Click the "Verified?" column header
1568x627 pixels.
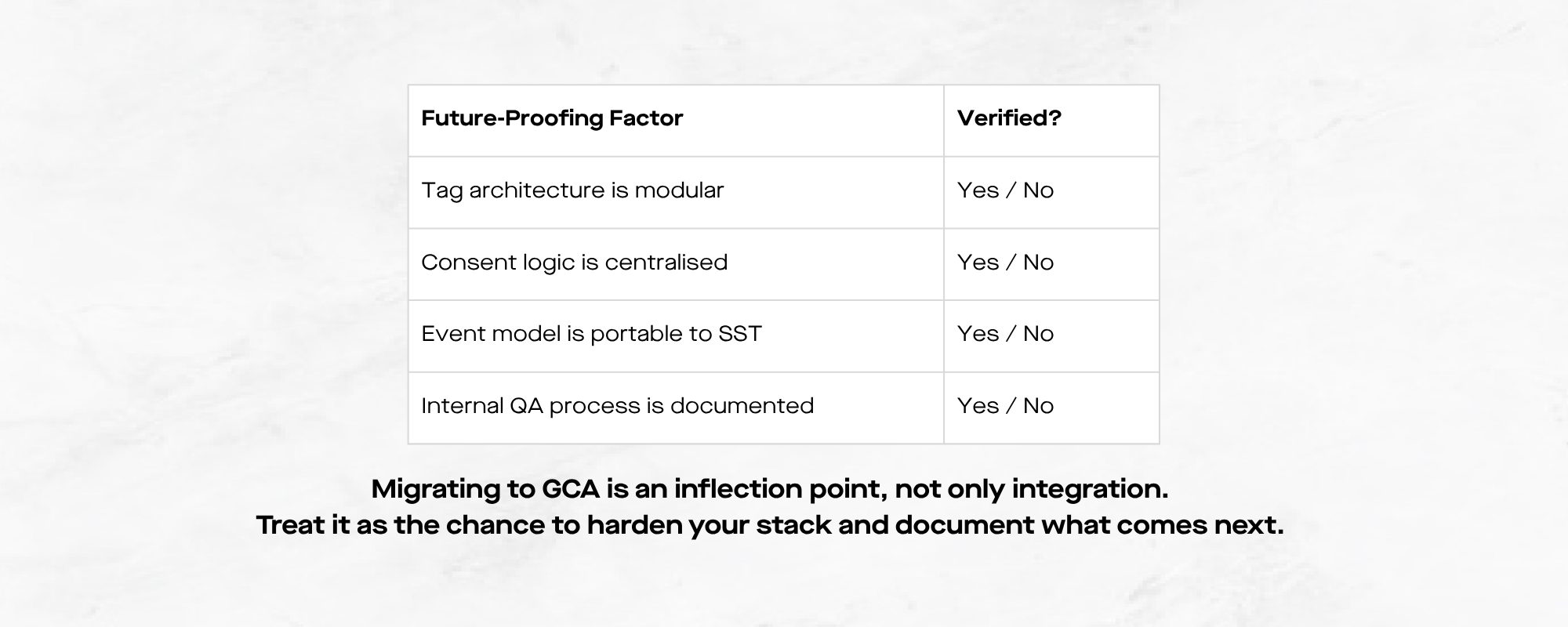1009,118
